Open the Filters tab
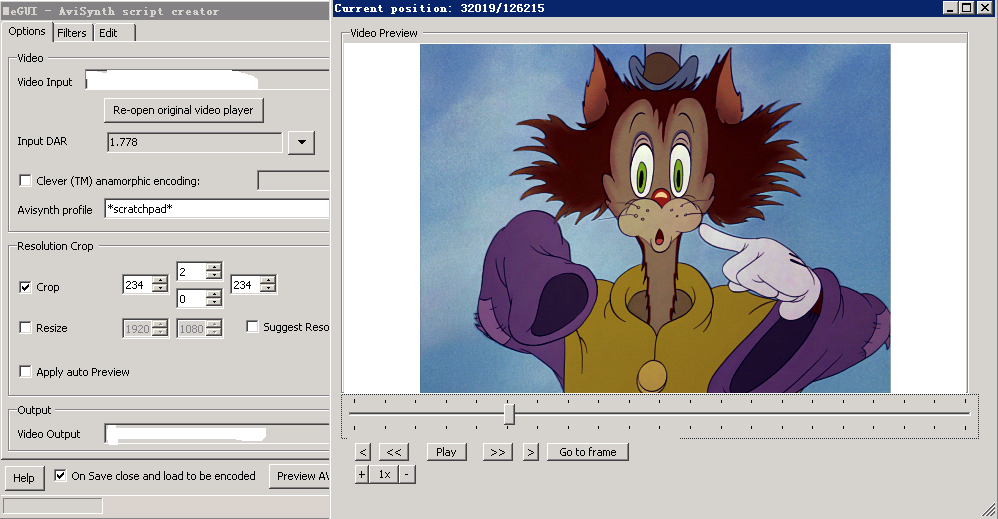The image size is (998, 519). [71, 33]
